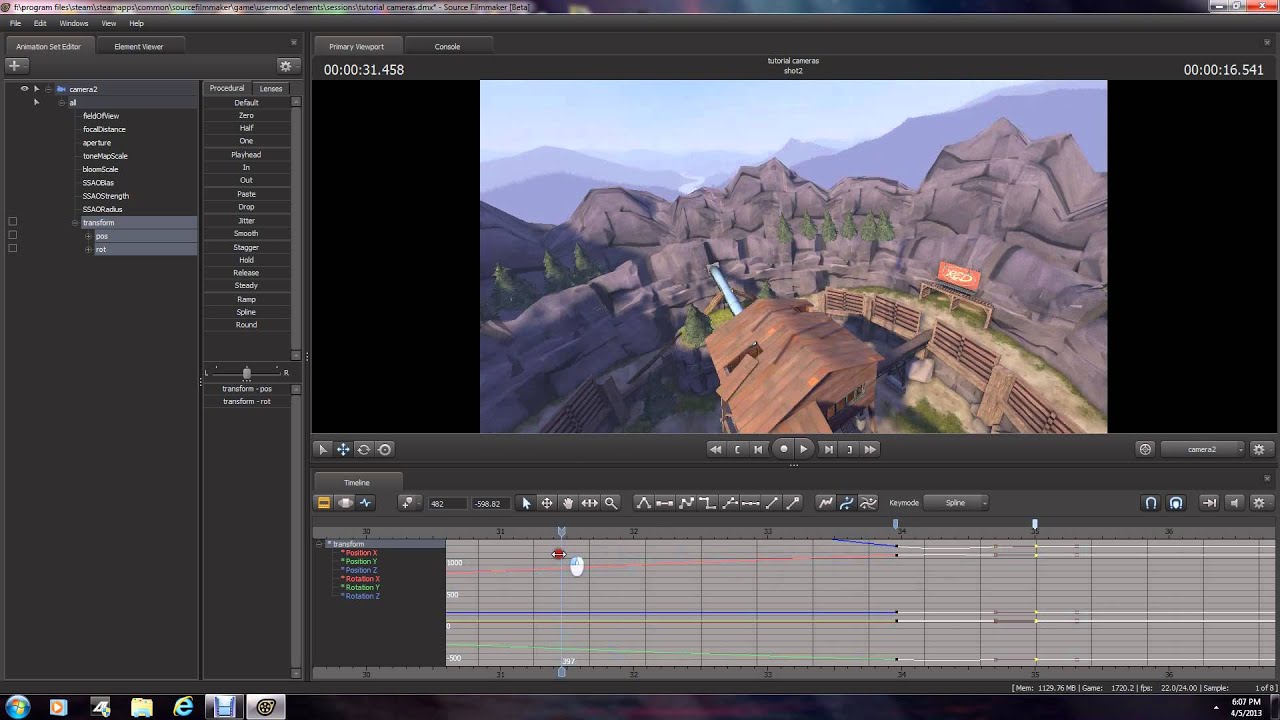Toggle checkbox next to transform row
1280x720 pixels.
pos(13,222)
